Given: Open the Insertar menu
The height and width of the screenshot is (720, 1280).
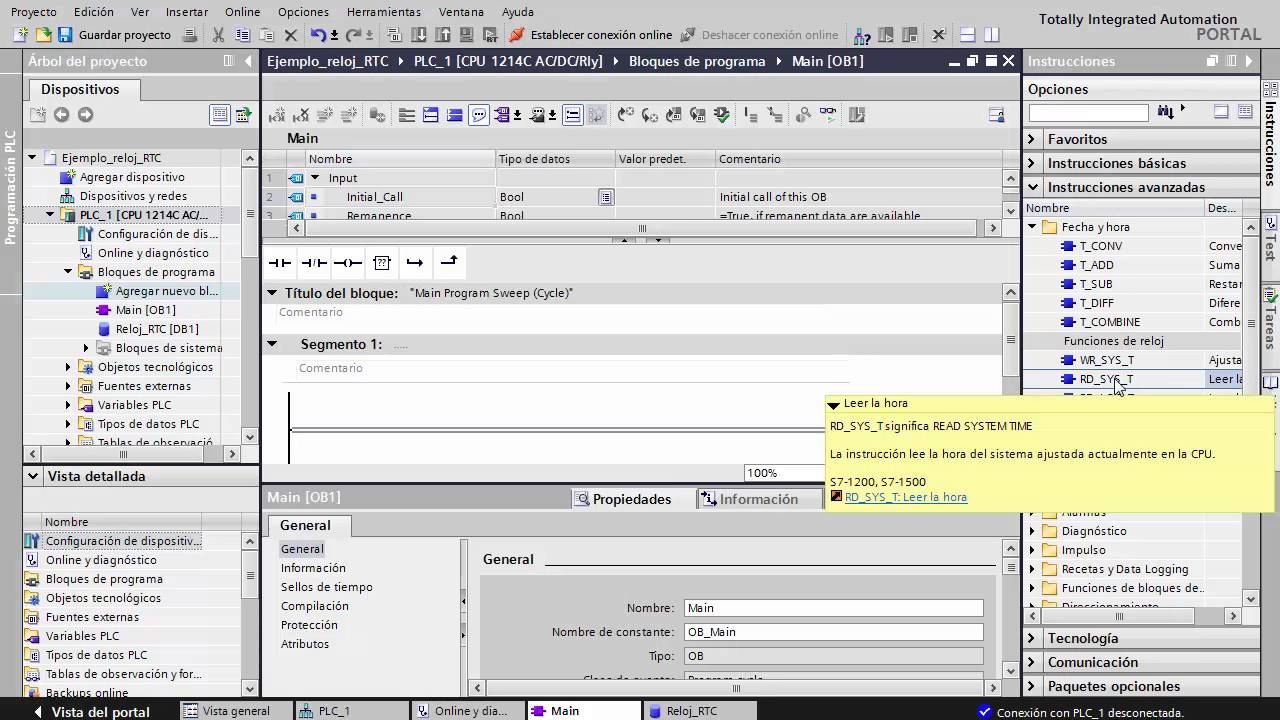Looking at the screenshot, I should 187,12.
